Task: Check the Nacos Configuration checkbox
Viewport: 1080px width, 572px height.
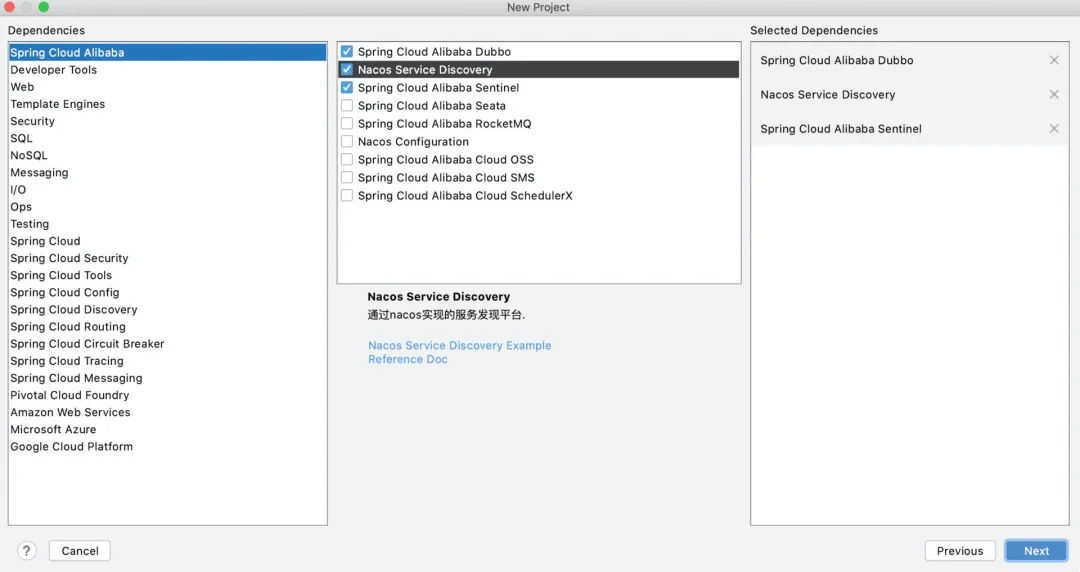Action: (347, 141)
